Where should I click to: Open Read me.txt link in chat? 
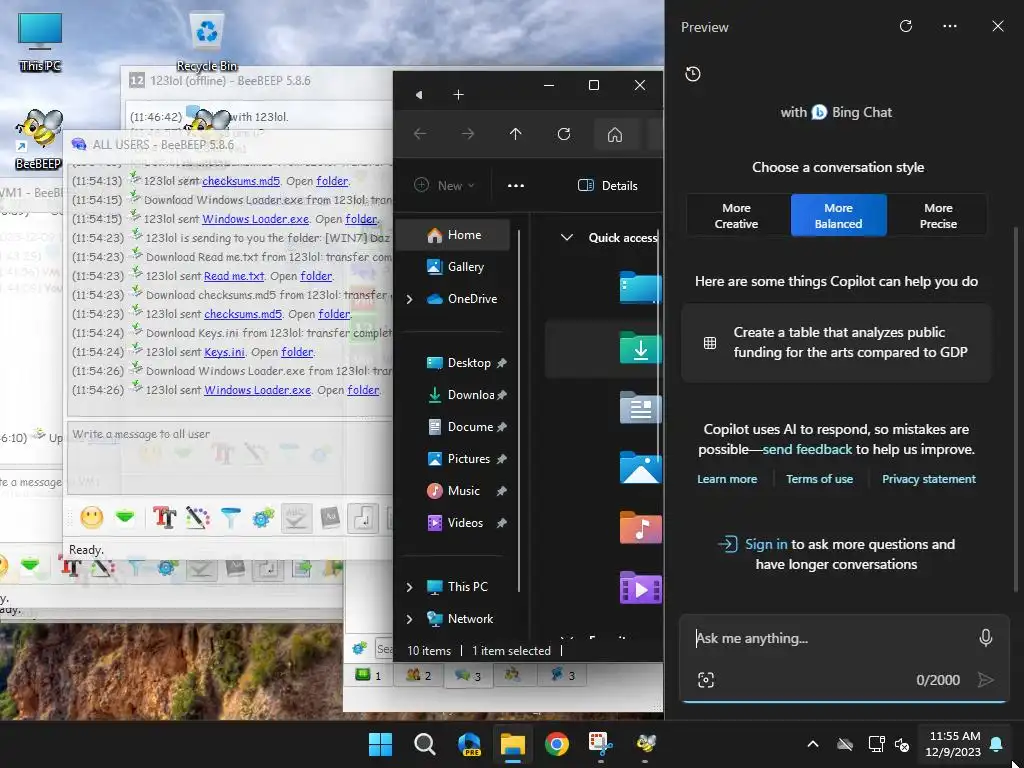234,276
